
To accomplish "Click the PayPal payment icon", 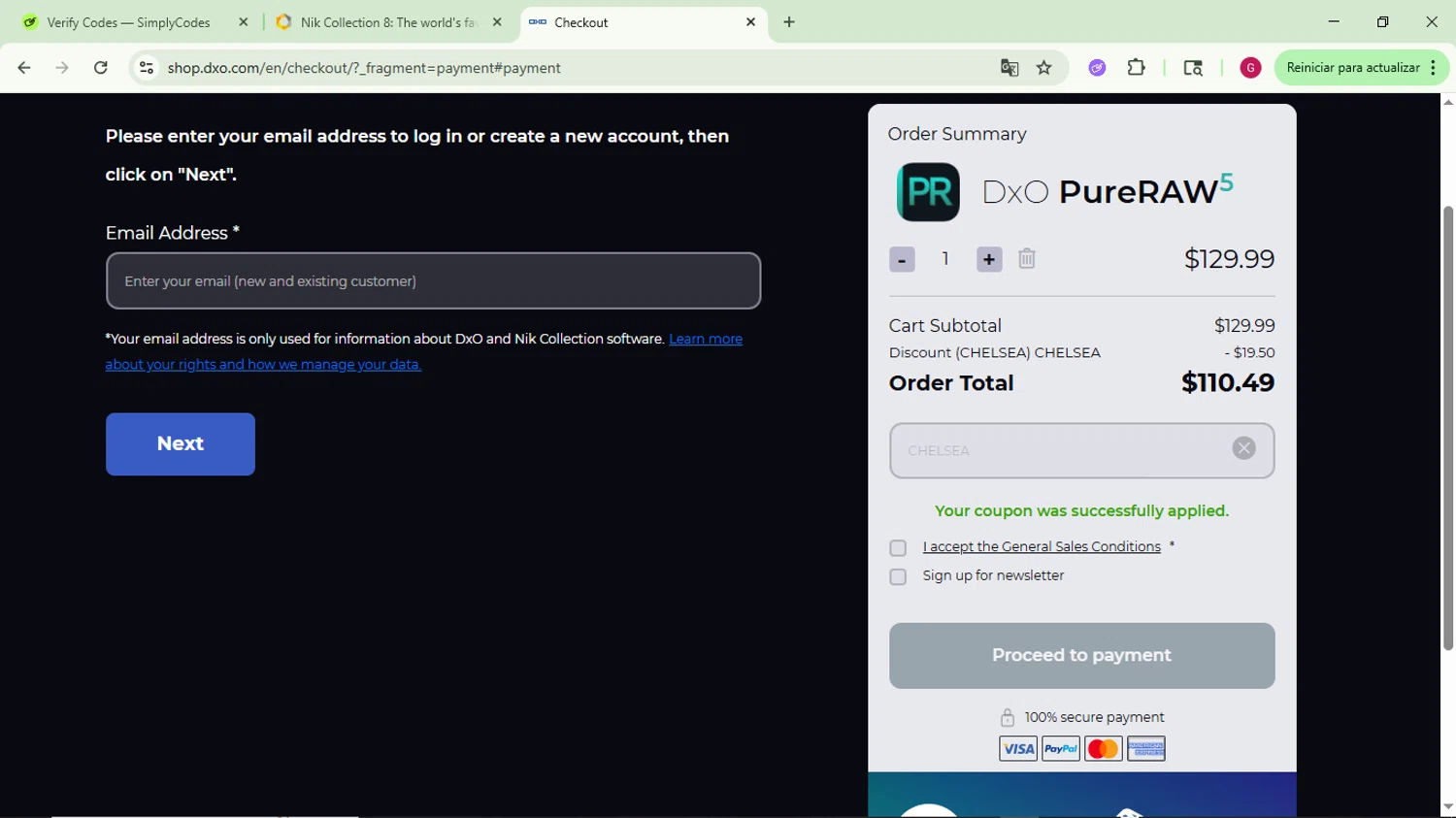I will point(1061,749).
